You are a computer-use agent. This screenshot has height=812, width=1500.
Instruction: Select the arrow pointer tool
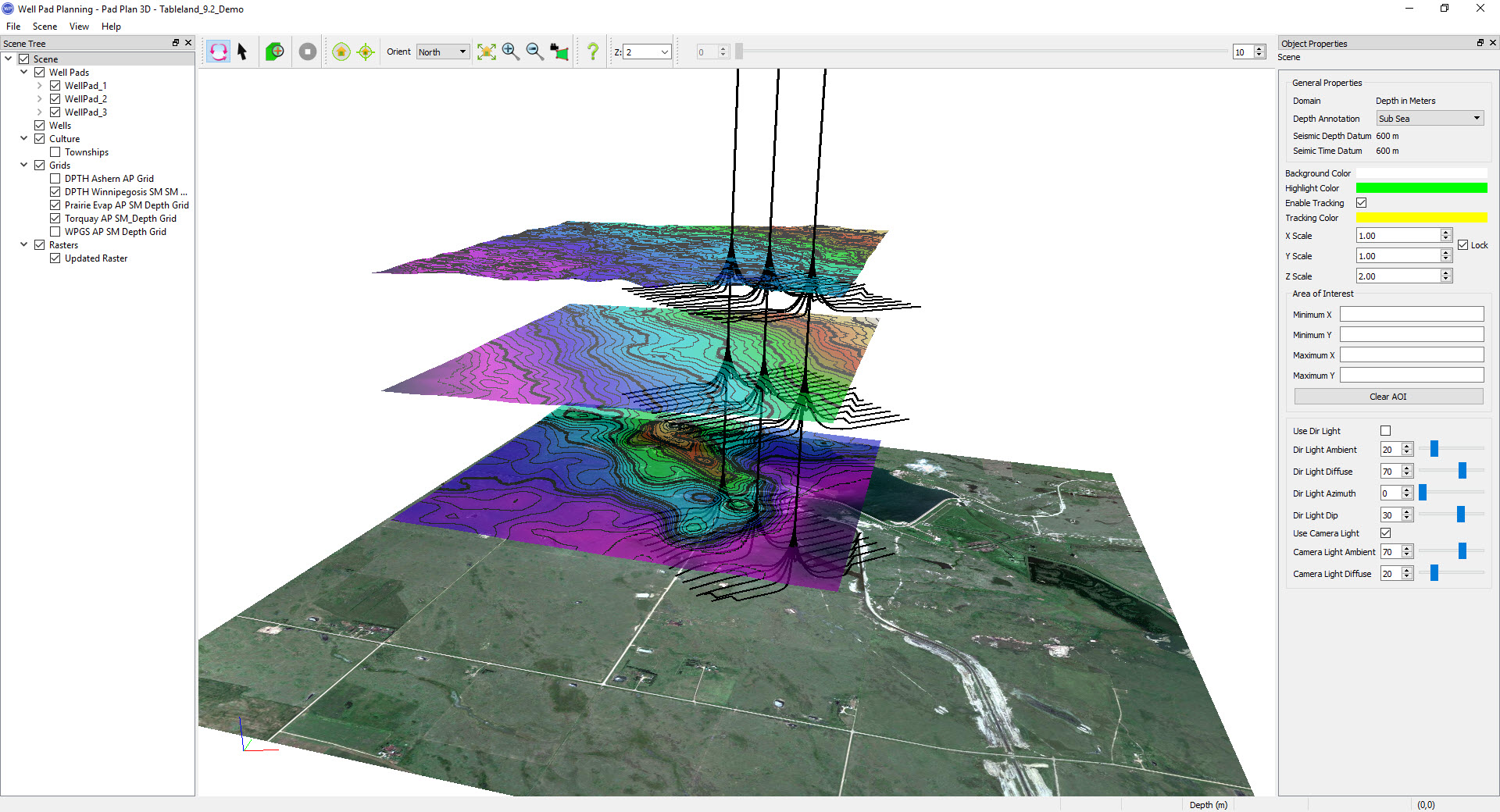point(242,52)
